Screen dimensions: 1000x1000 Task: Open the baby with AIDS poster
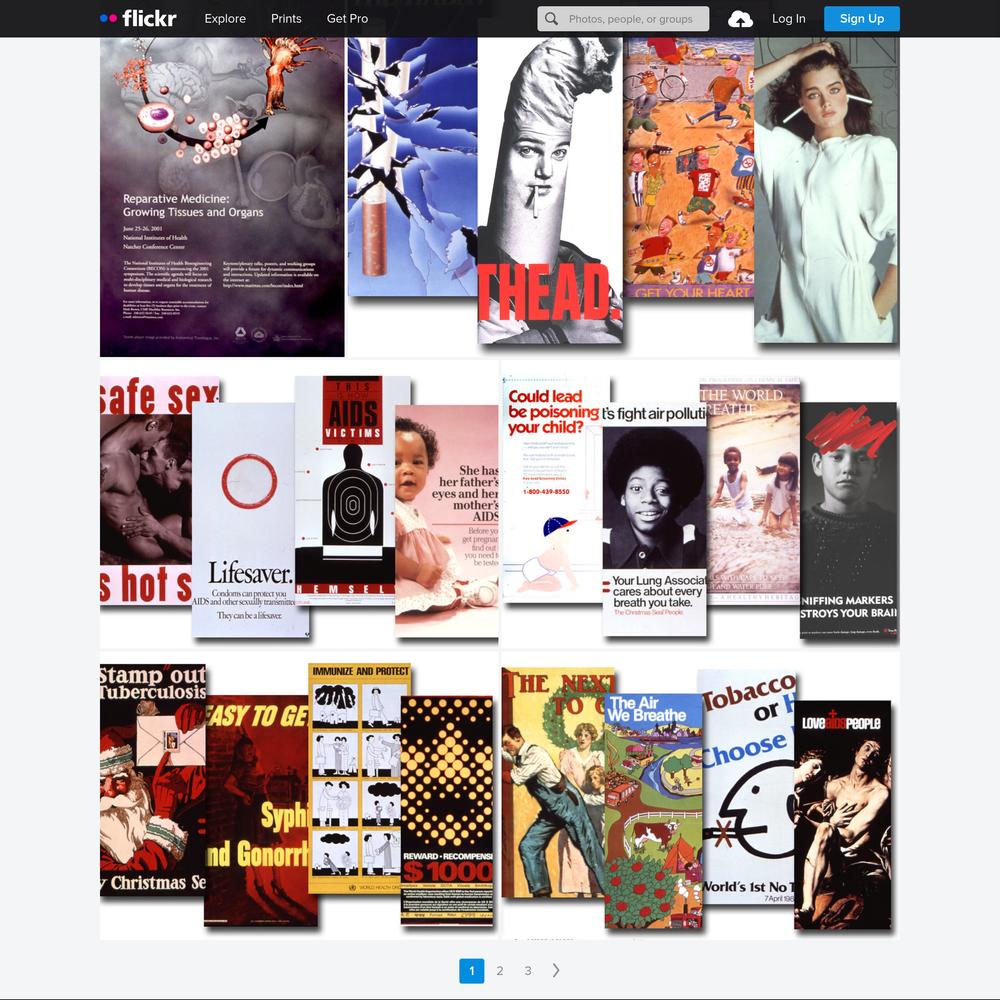tap(446, 520)
